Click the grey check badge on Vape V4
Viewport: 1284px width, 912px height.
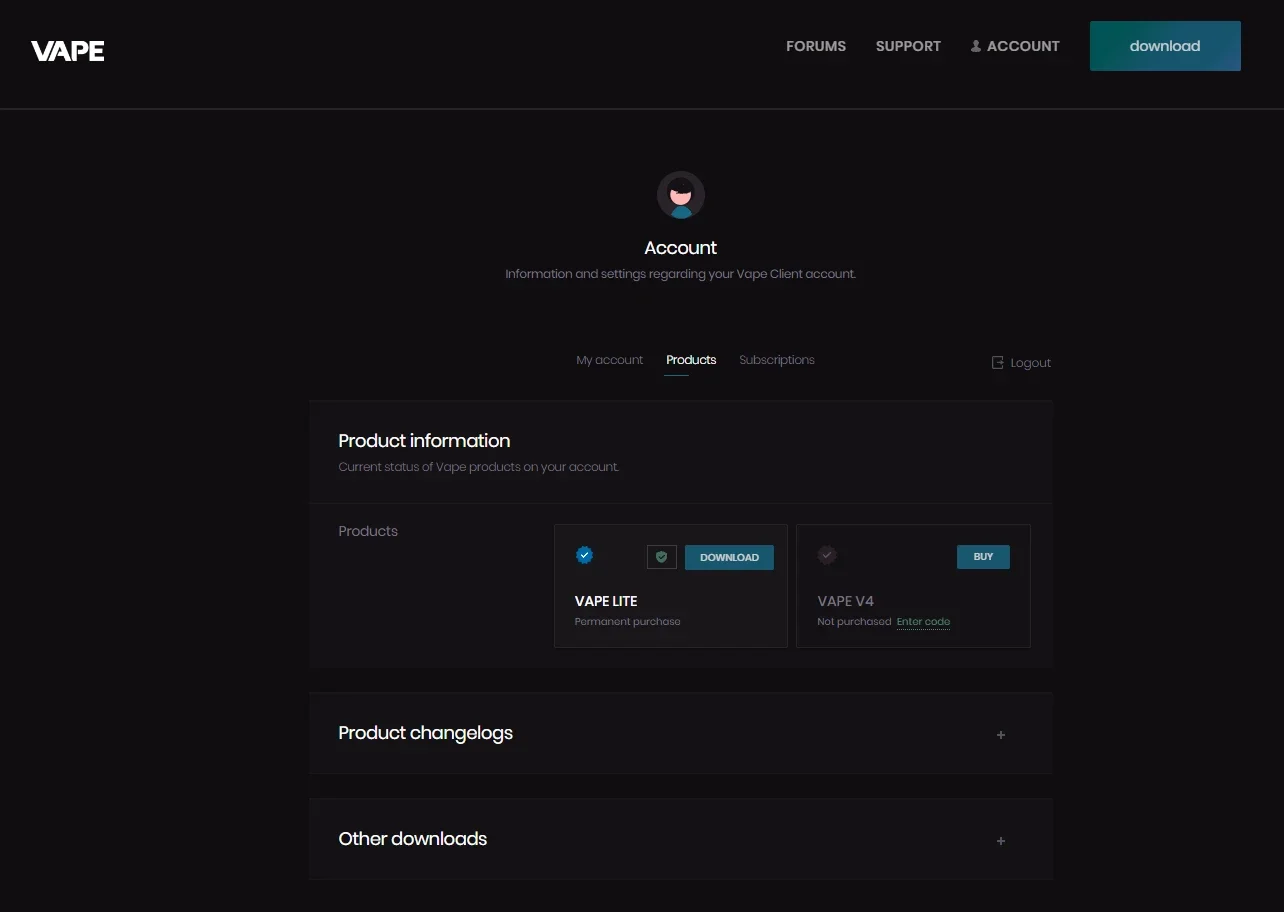tap(827, 555)
